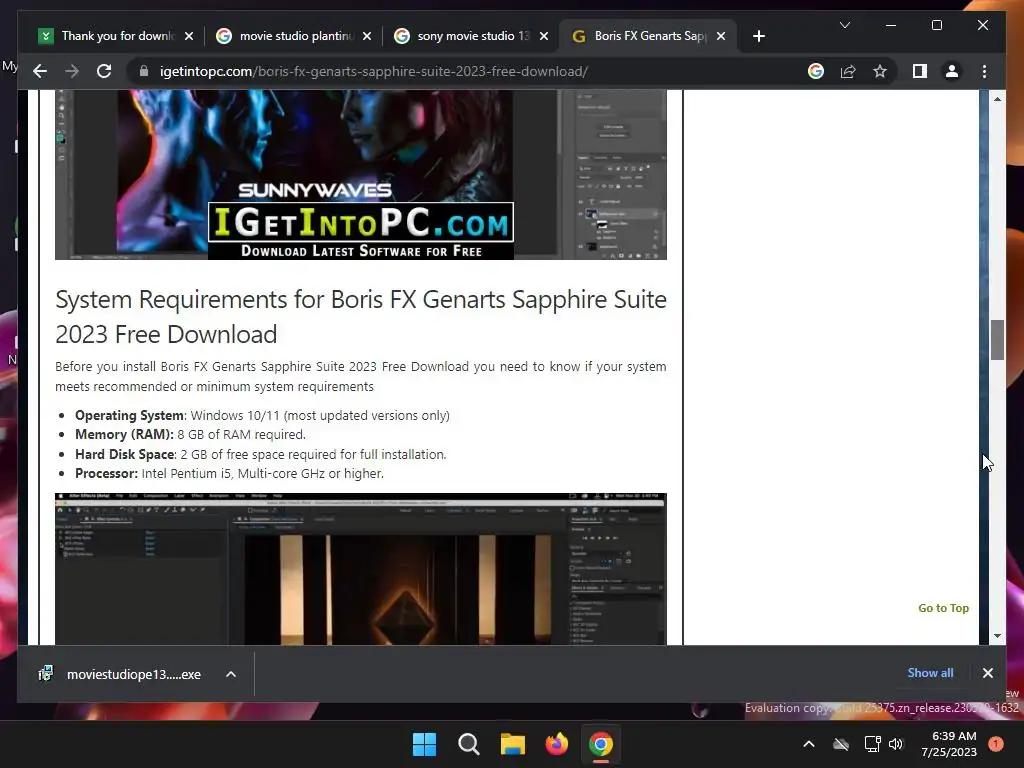
Task: Click the address bar URL
Action: (x=374, y=71)
